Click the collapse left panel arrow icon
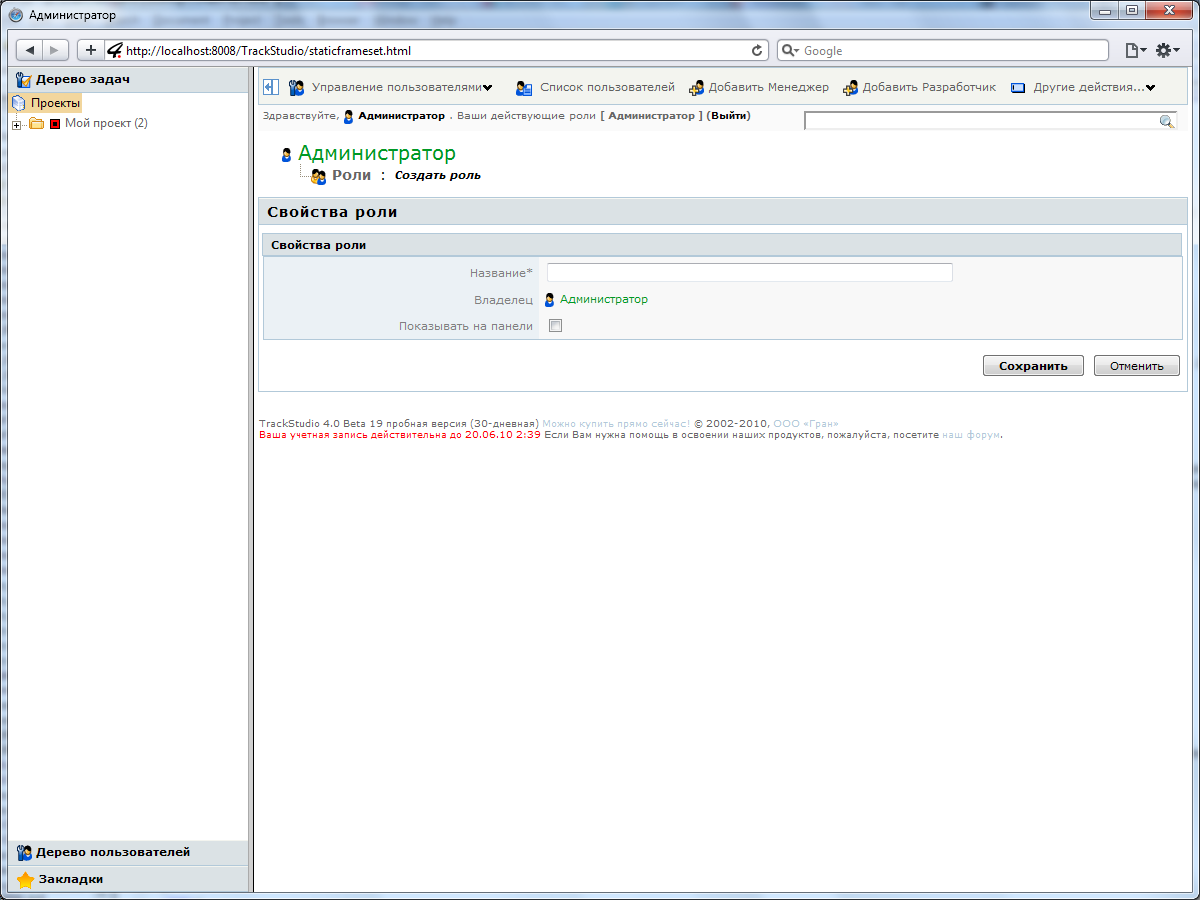Image resolution: width=1200 pixels, height=900 pixels. 270,87
